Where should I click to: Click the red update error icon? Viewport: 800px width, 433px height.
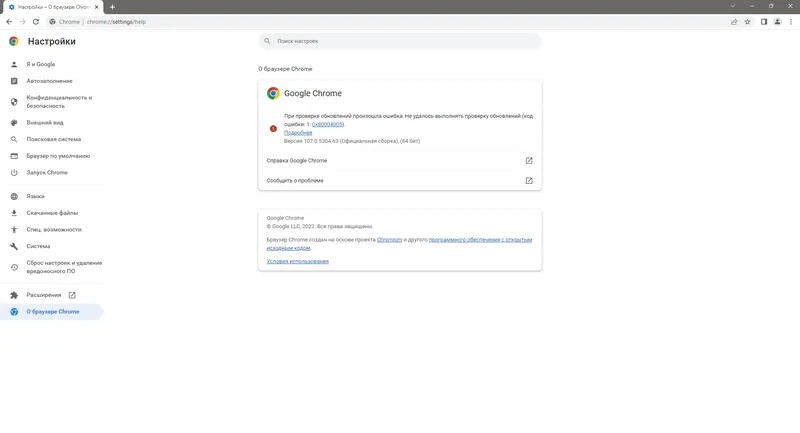tap(273, 128)
